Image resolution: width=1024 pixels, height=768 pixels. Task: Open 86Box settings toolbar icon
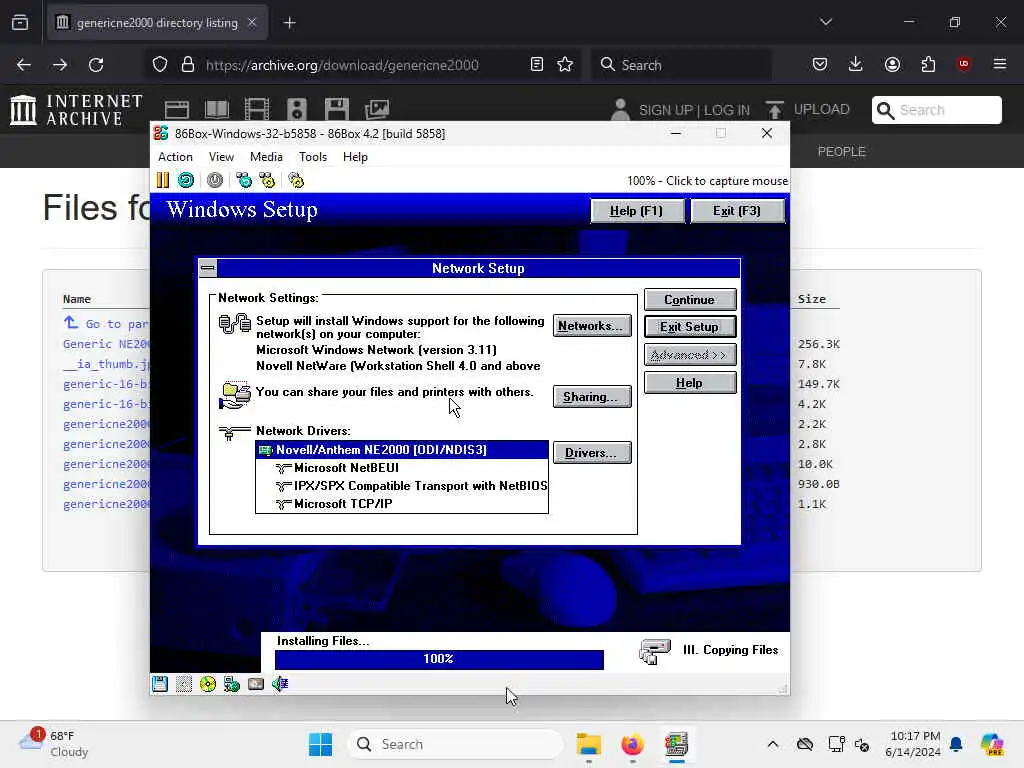click(x=296, y=180)
